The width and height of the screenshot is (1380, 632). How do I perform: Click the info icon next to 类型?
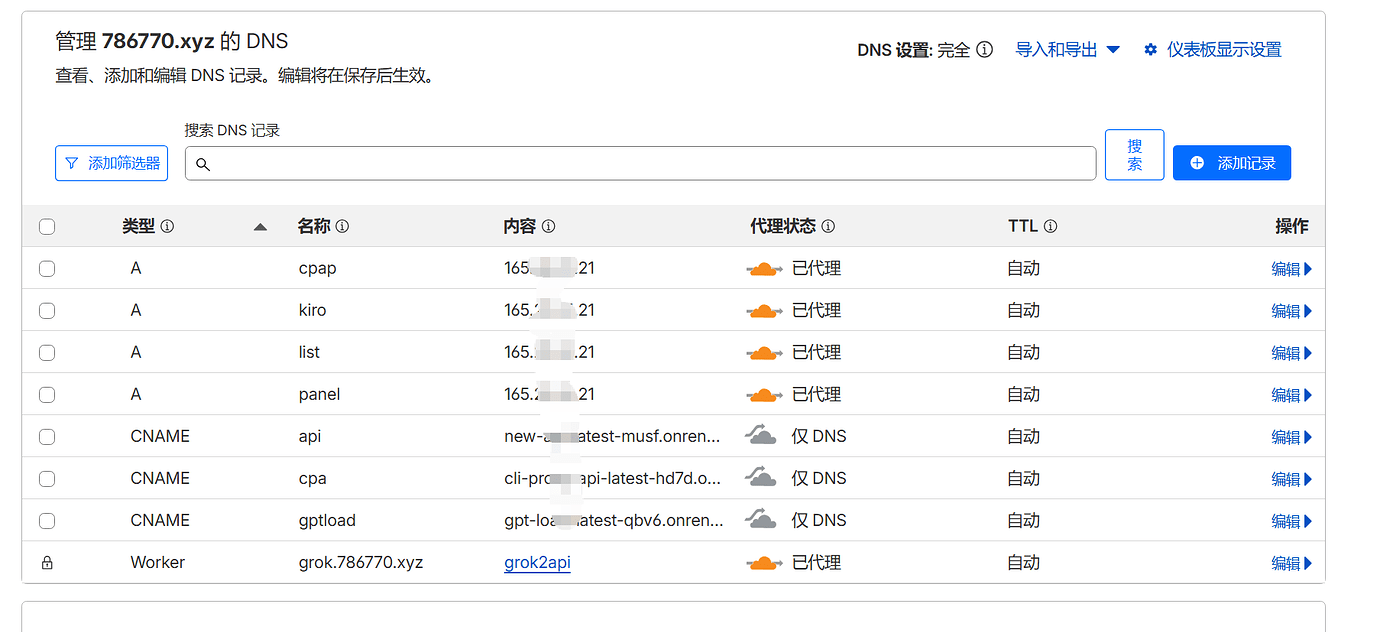[167, 227]
